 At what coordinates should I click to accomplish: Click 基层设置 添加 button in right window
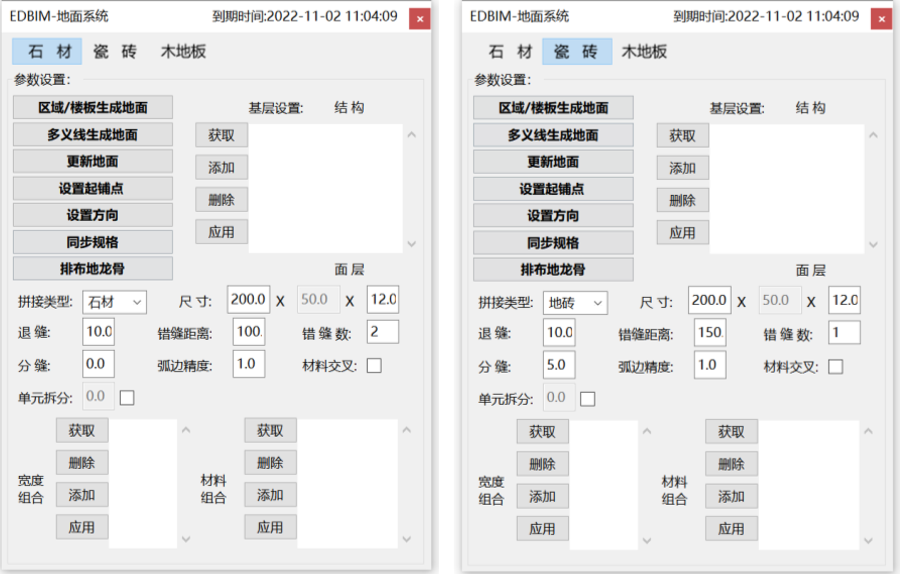pos(682,168)
